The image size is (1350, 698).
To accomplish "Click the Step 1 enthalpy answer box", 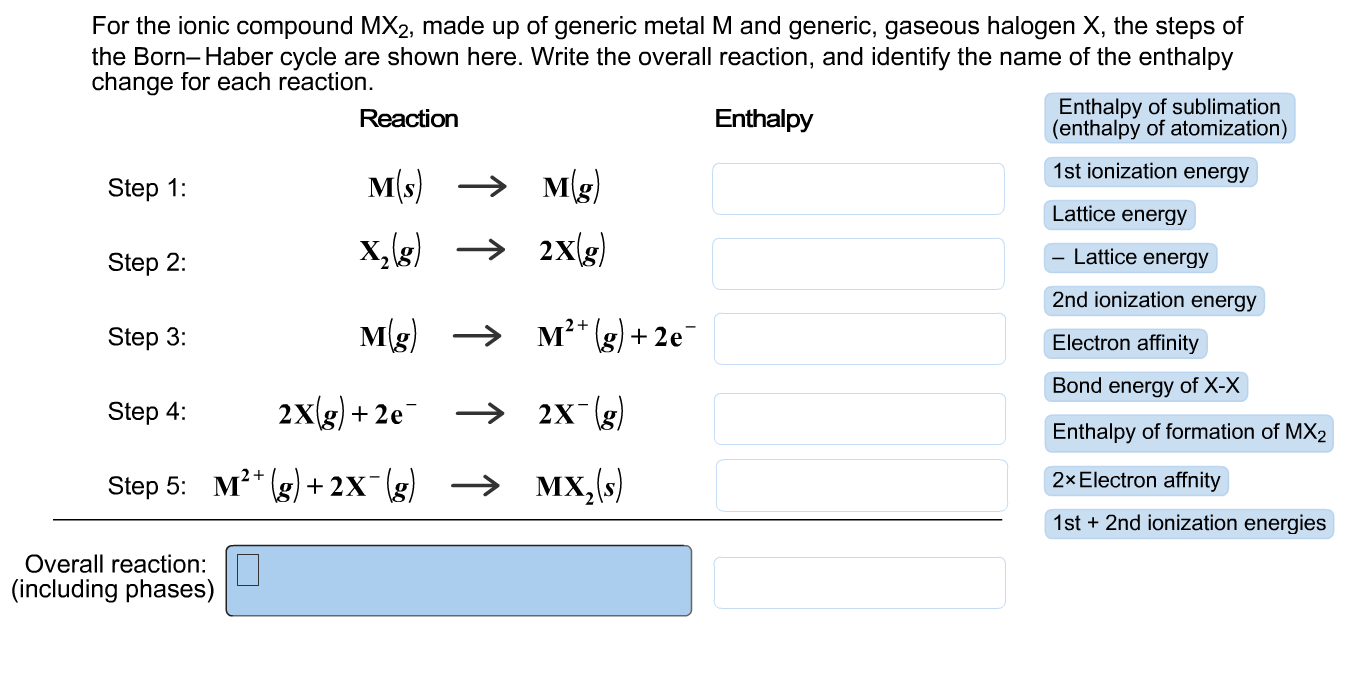I will point(858,188).
